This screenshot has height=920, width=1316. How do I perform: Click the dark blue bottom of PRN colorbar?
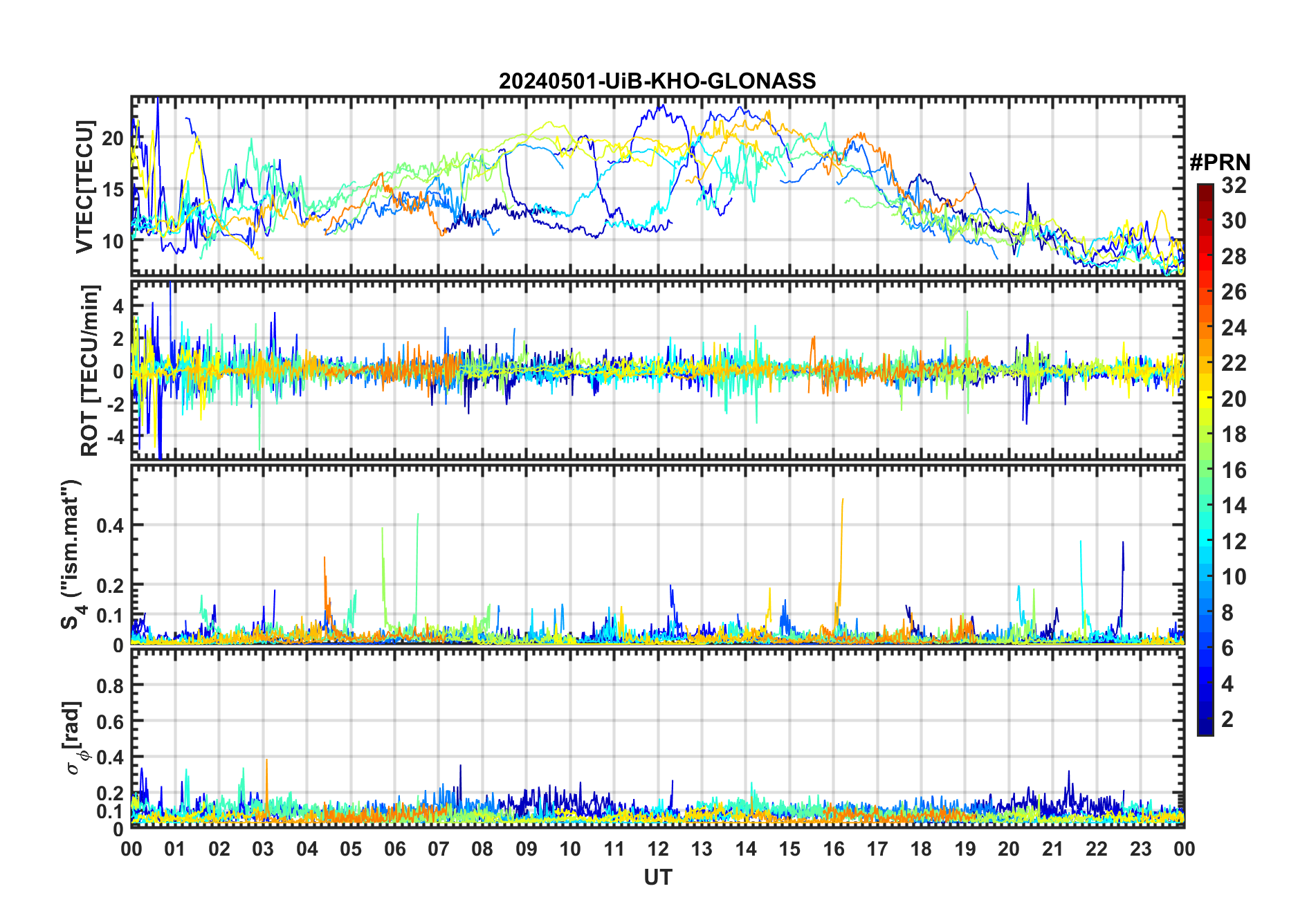point(1205,728)
